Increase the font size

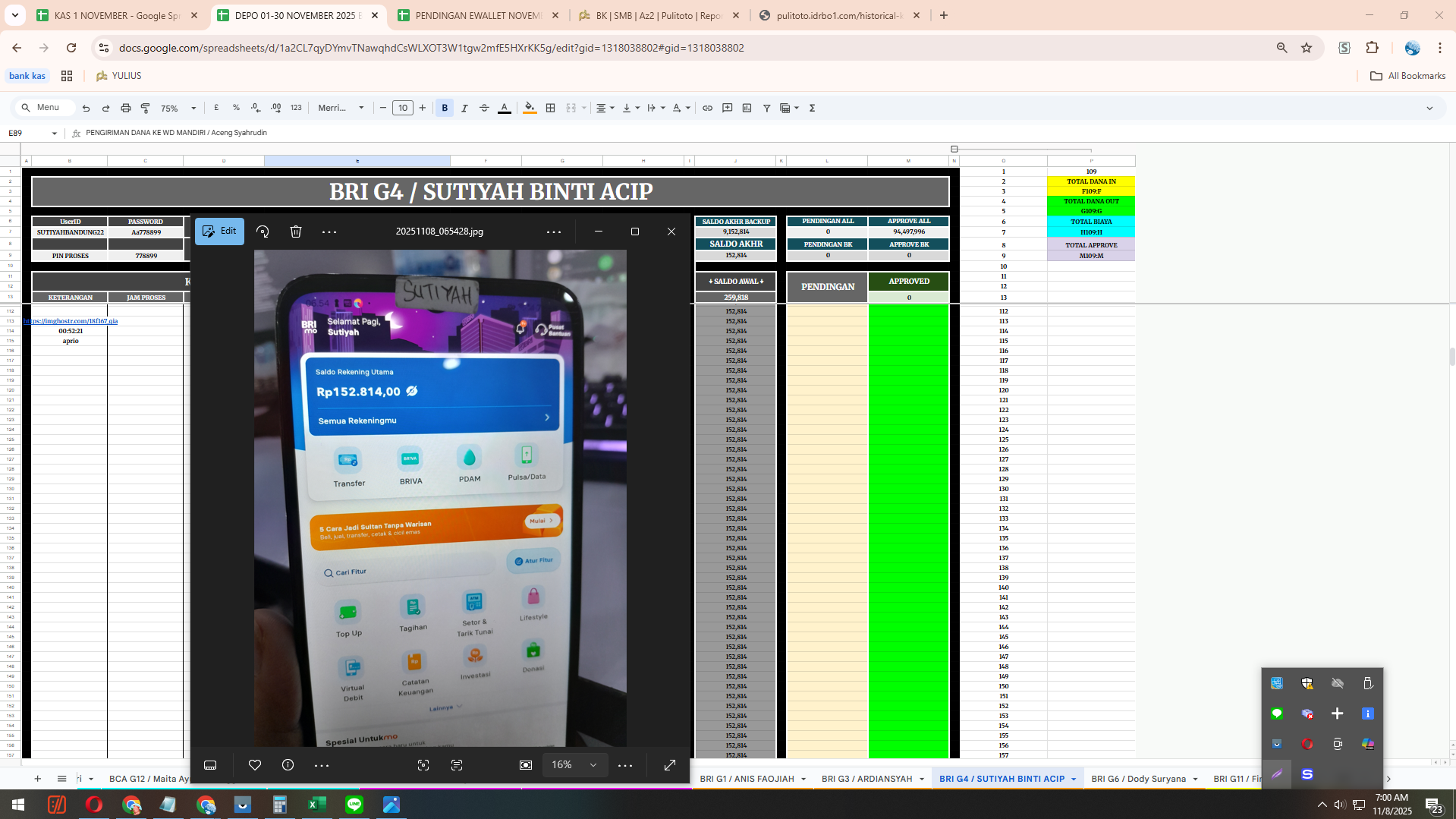pos(423,108)
